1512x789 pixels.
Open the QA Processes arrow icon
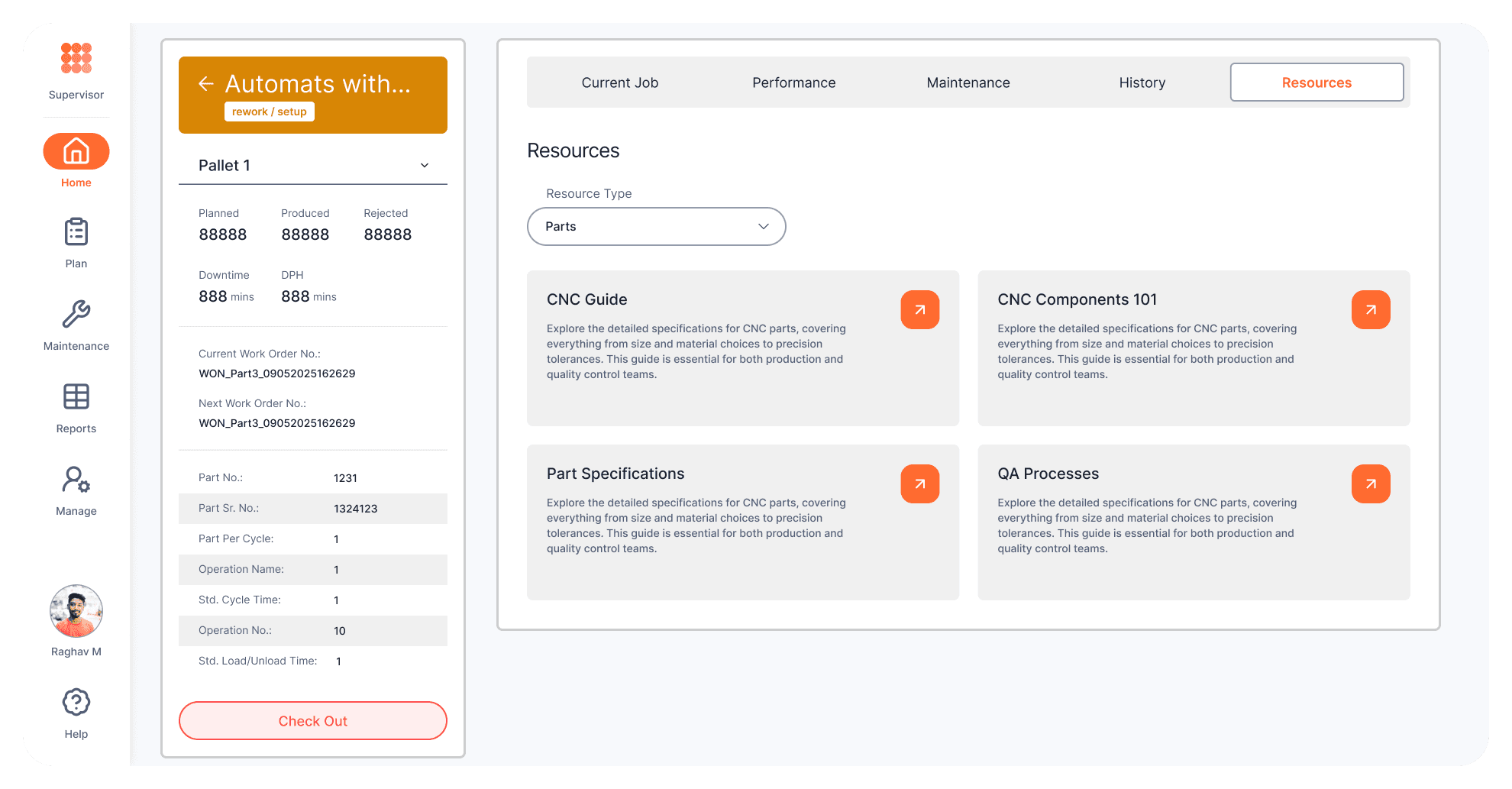pyautogui.click(x=1371, y=483)
